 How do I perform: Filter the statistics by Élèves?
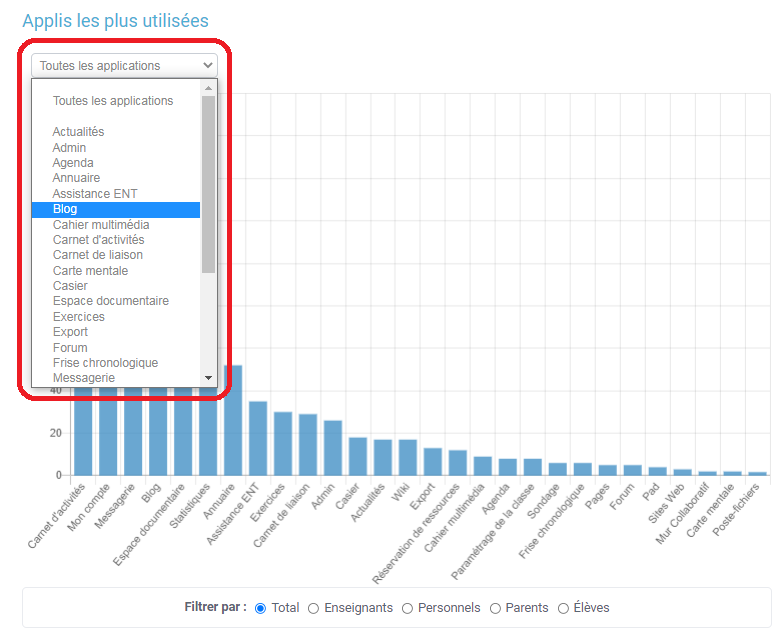coord(563,608)
